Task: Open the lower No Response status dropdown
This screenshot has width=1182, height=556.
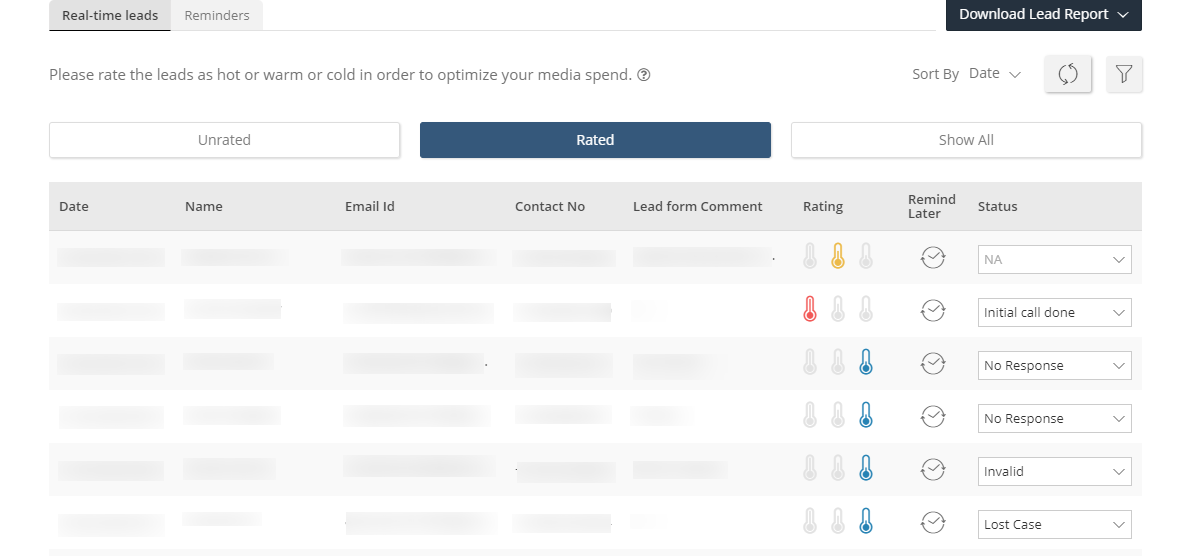Action: point(1054,418)
